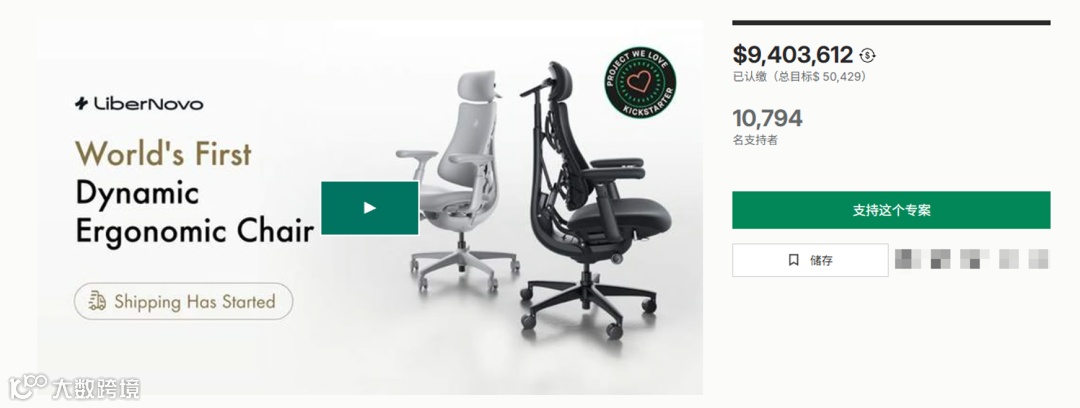Viewport: 1080px width, 408px height.
Task: Click the last blurred share icon
Action: 1039,259
